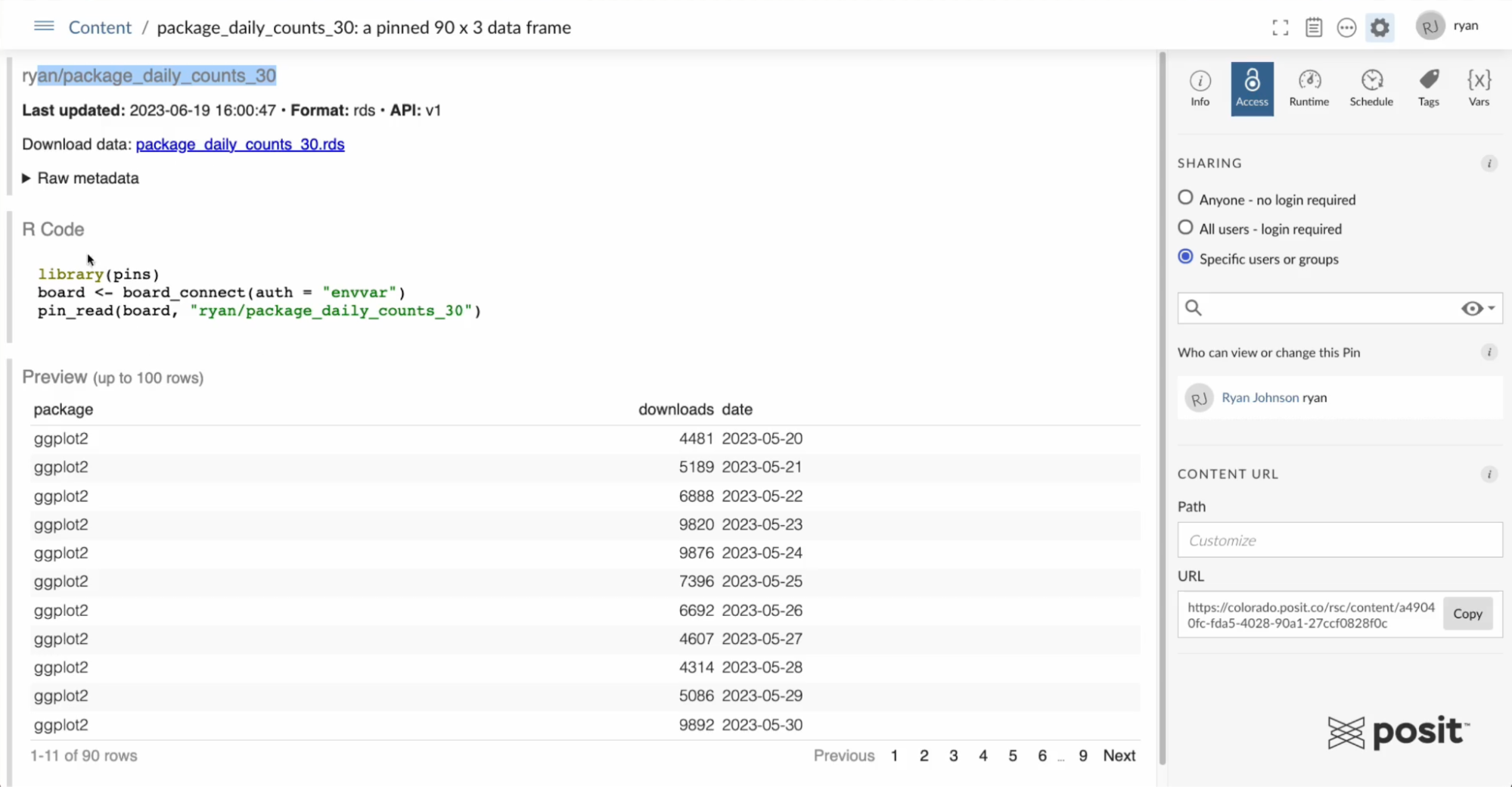
Task: Open the Tags panel
Action: tap(1429, 87)
